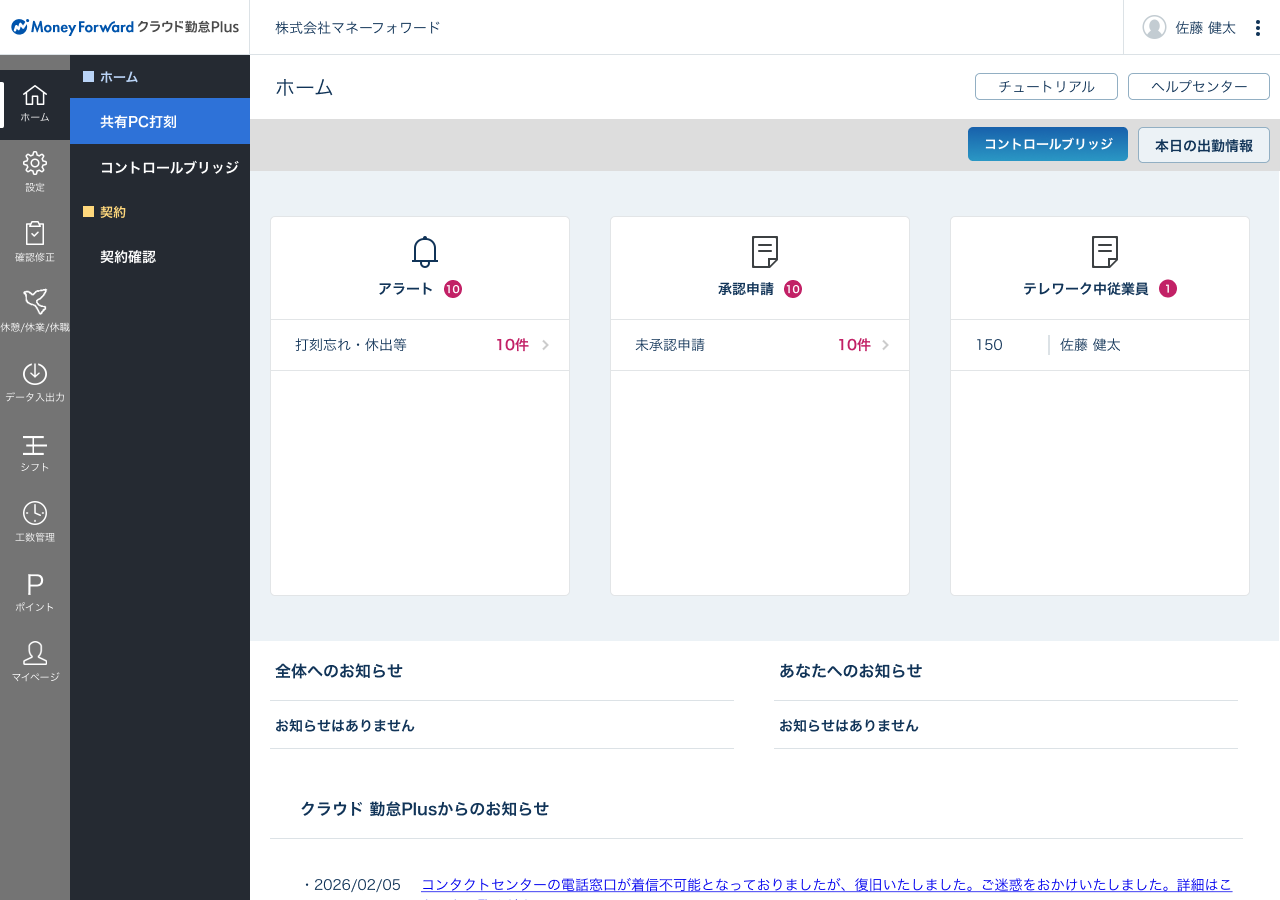This screenshot has height=900, width=1280.
Task: Click the アラート bell icon
Action: tap(425, 251)
